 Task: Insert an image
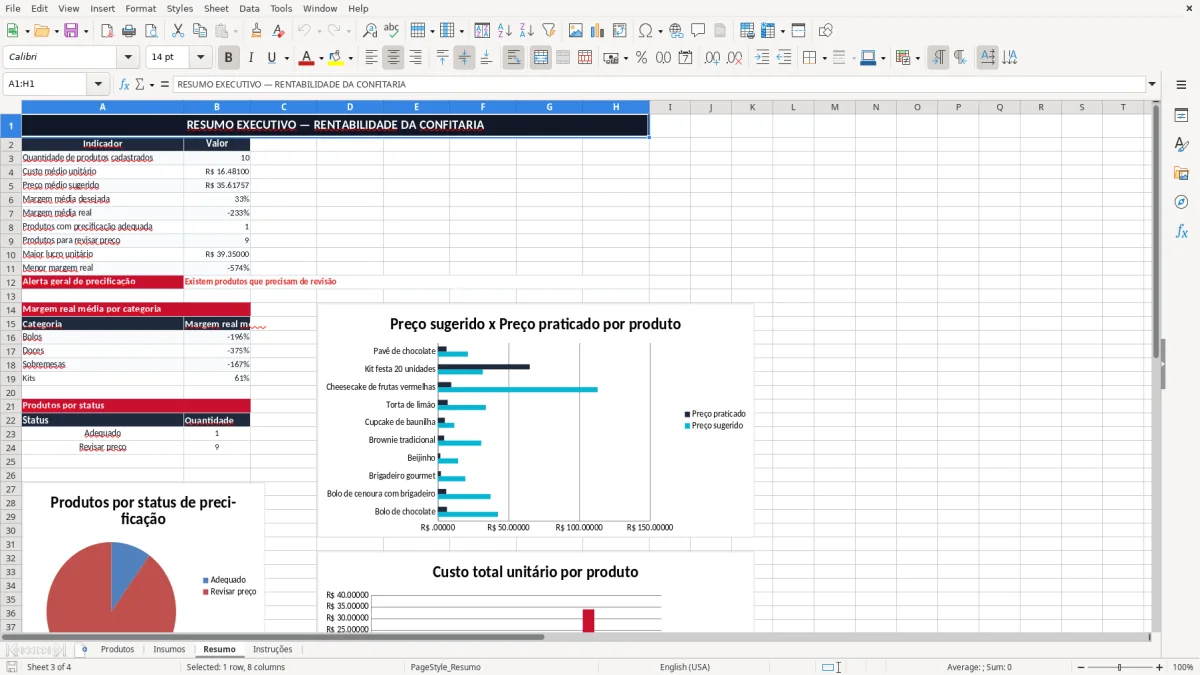point(575,31)
